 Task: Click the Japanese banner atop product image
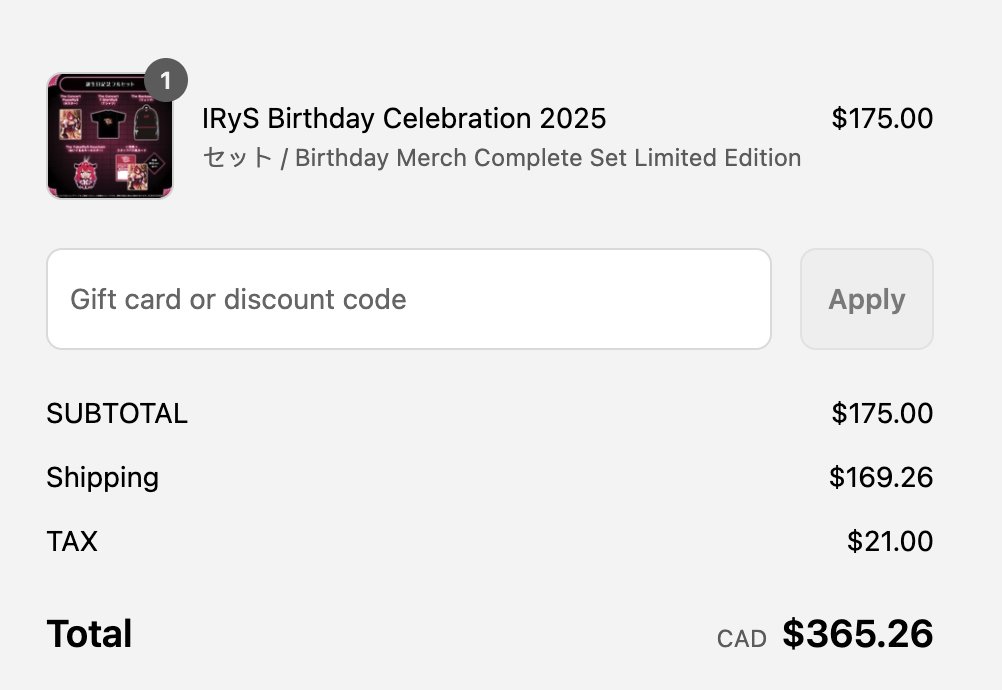click(x=108, y=82)
